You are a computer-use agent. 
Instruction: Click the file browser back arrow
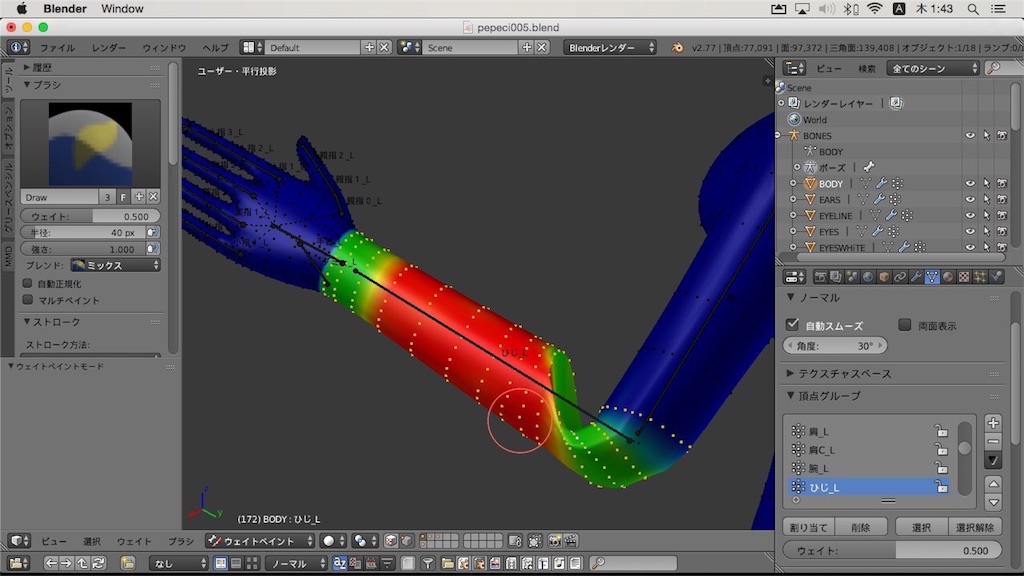(51, 563)
